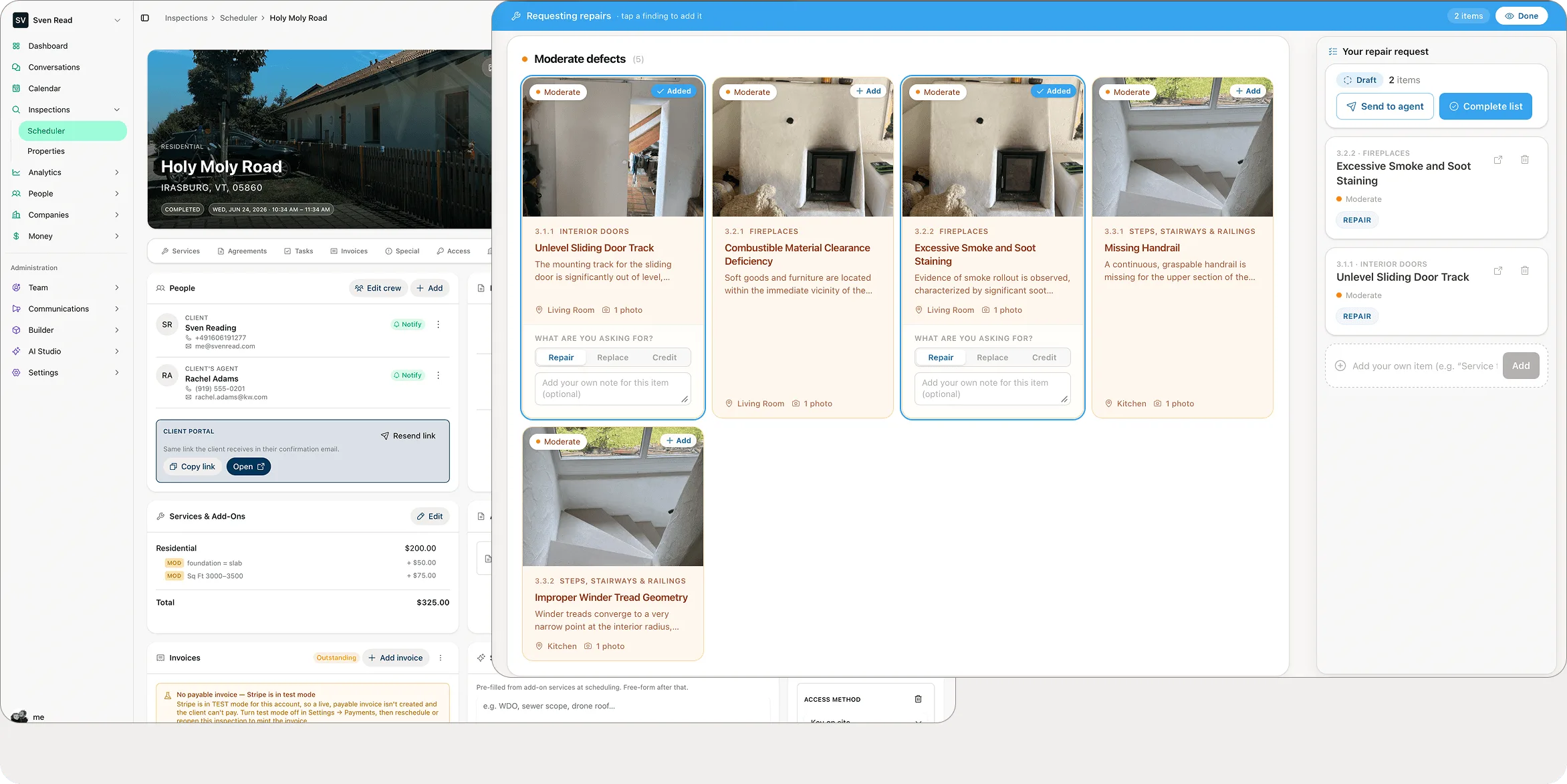Switch to the Services tab
The height and width of the screenshot is (784, 1567).
click(x=180, y=251)
